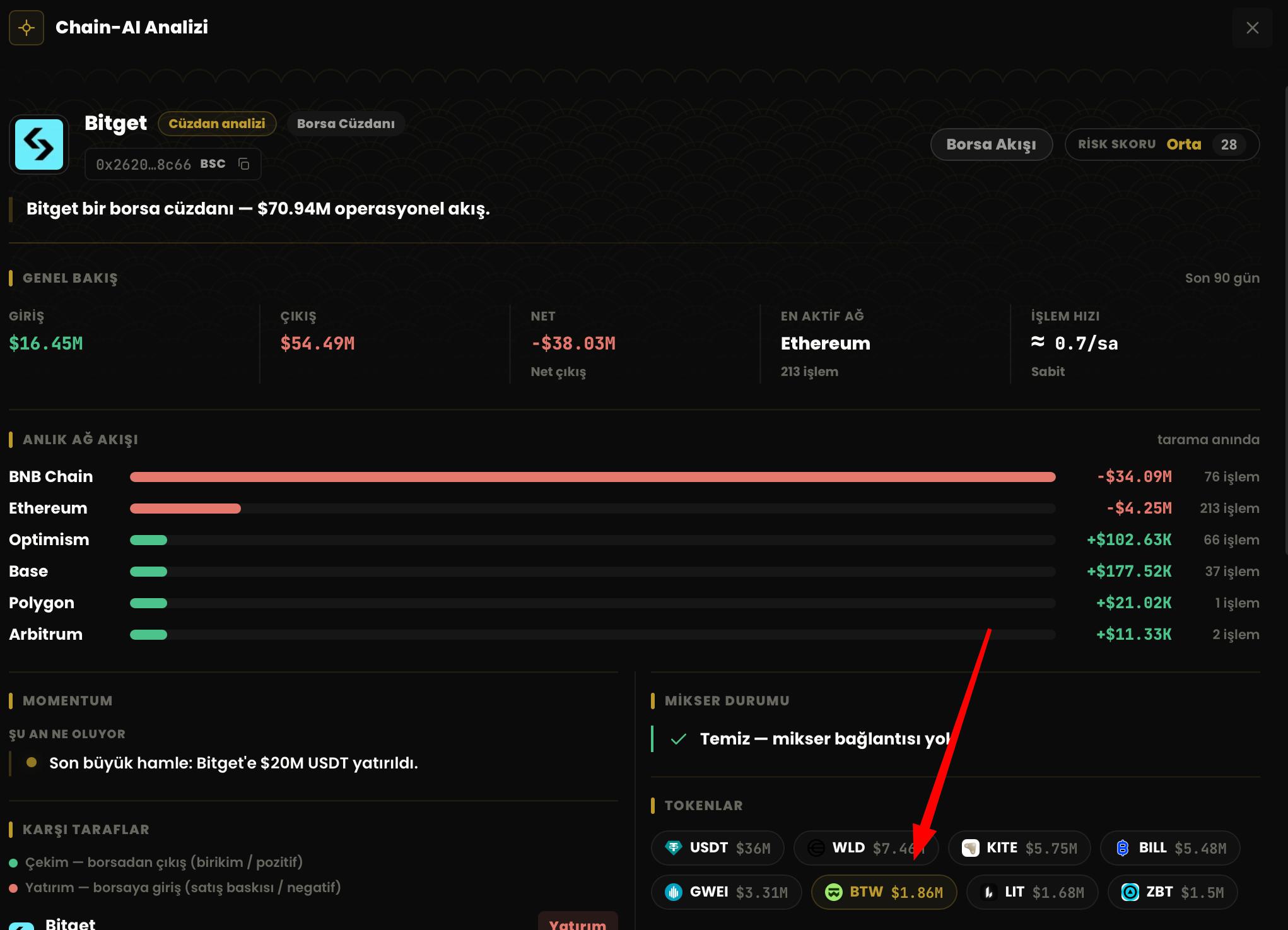1288x930 pixels.
Task: Click the $16.45M Giriş value
Action: coord(46,344)
